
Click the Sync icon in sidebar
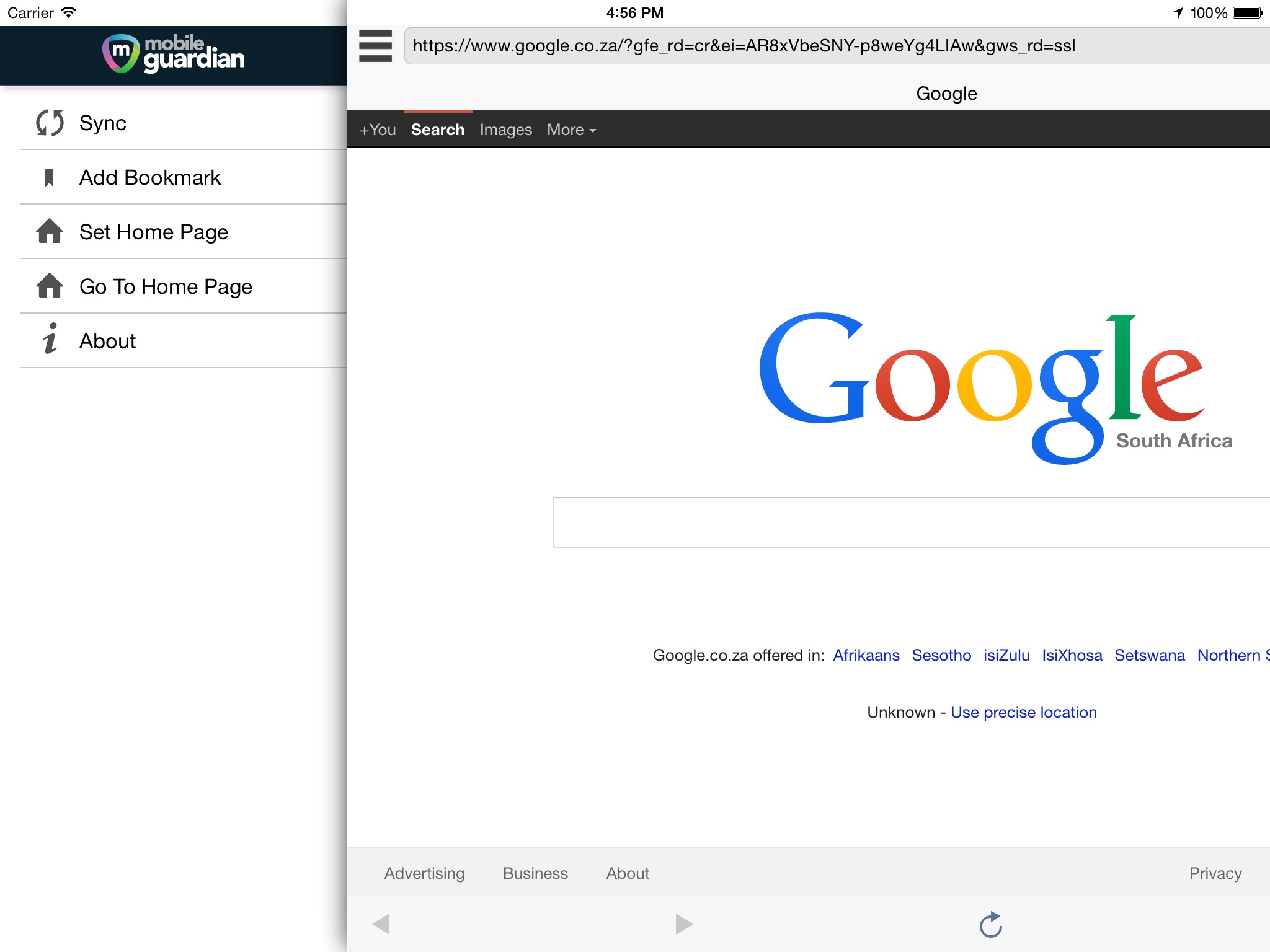point(50,123)
